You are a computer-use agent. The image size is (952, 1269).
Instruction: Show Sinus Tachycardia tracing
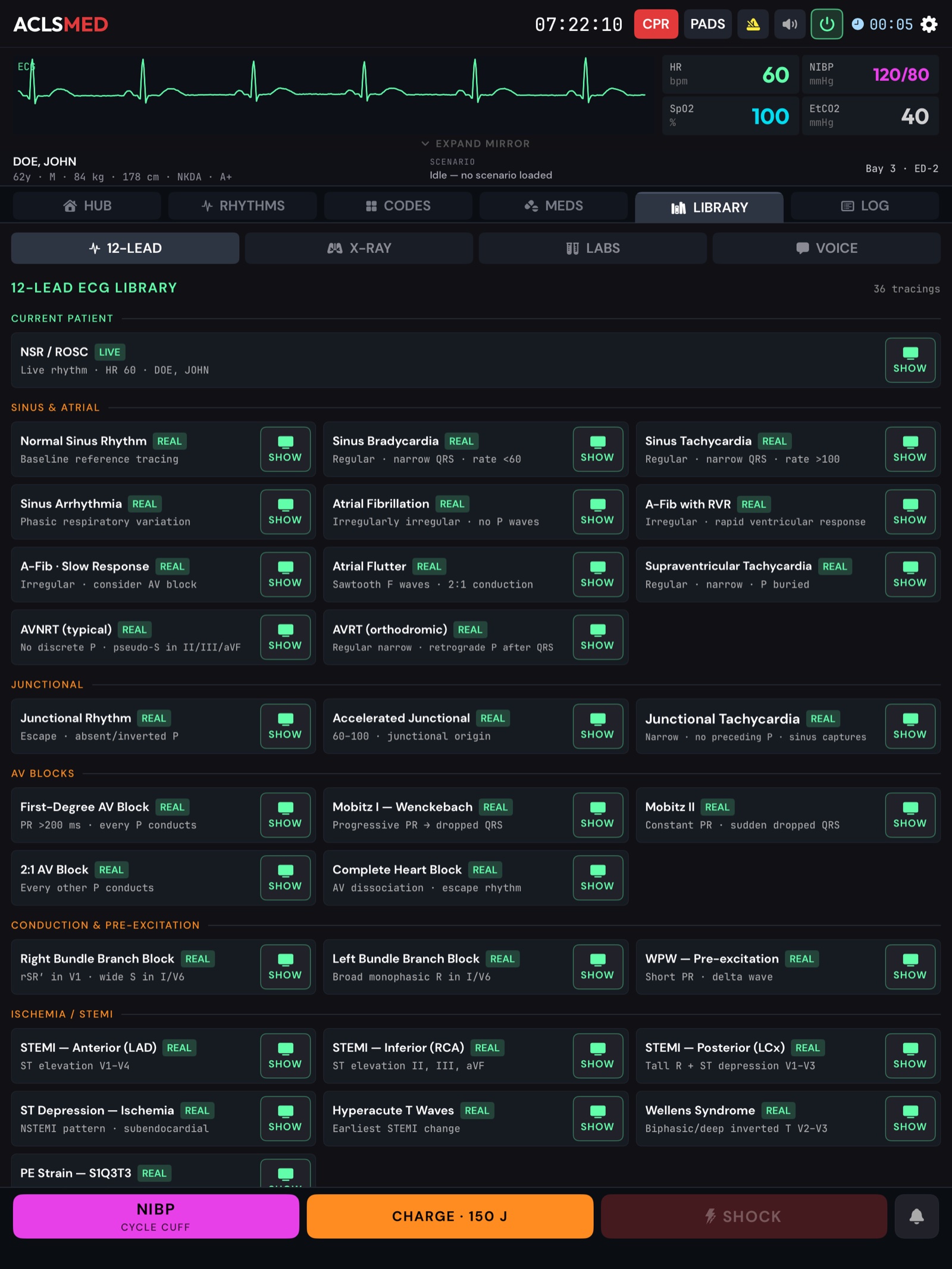[910, 449]
